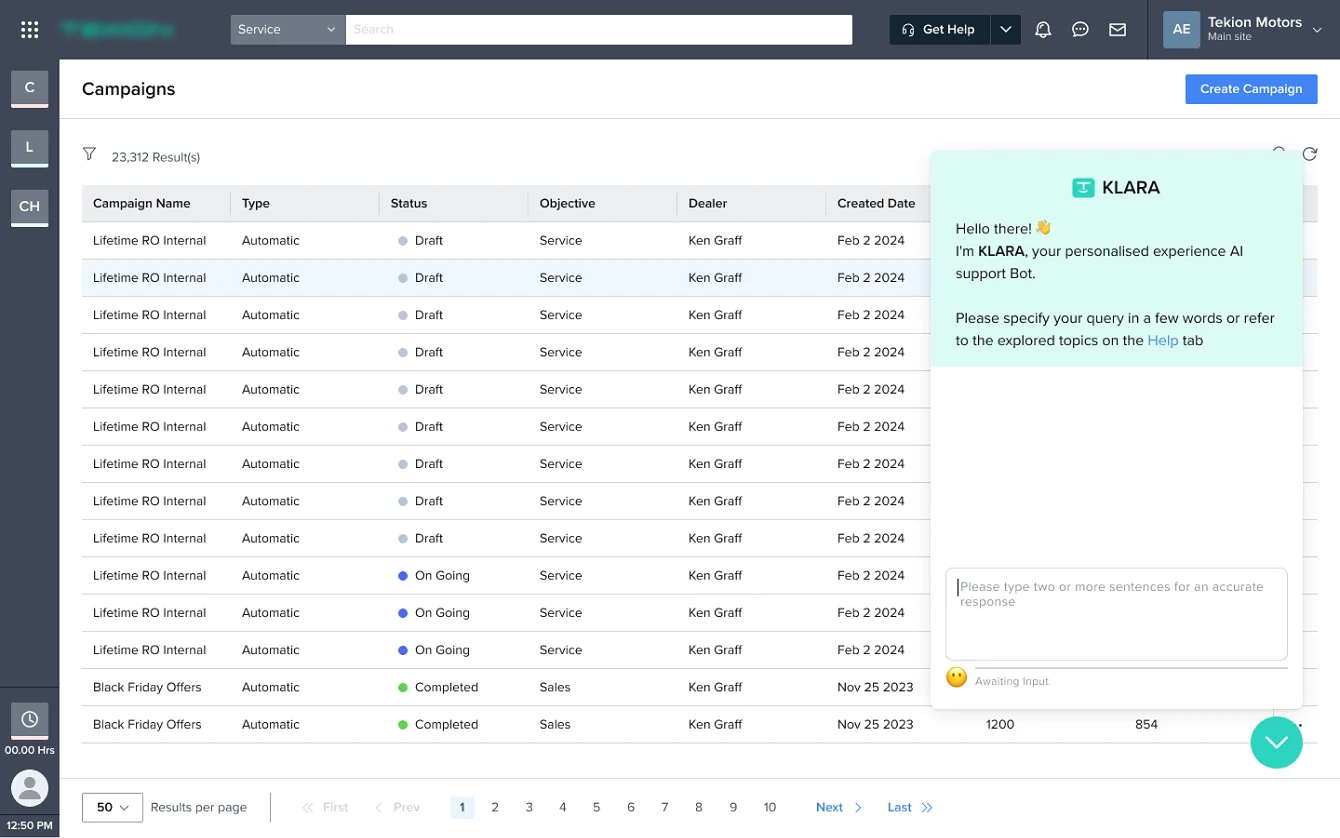1340x838 pixels.
Task: Click the Dealer column header
Action: (708, 203)
